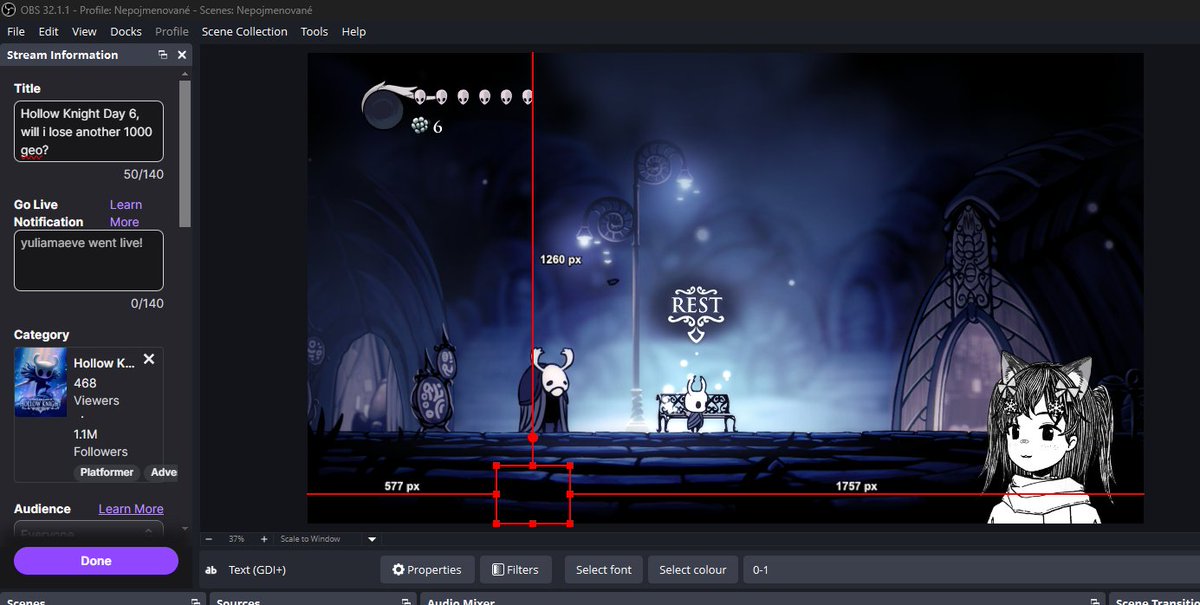The image size is (1200, 605).
Task: Remove the Hollow Knight category
Action: [149, 359]
